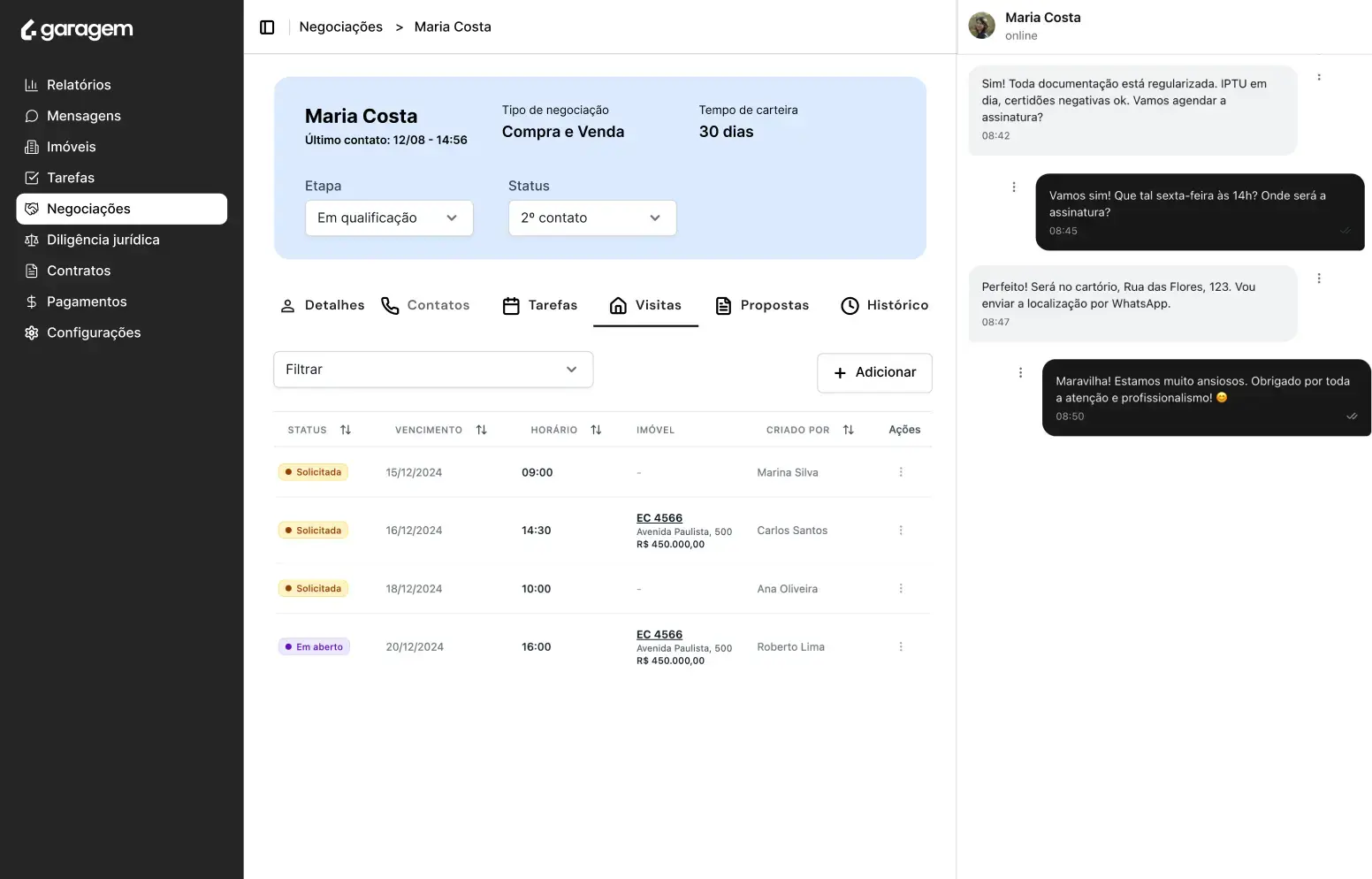The height and width of the screenshot is (879, 1372).
Task: Open Diligência jurídica in the sidebar
Action: pyautogui.click(x=103, y=239)
